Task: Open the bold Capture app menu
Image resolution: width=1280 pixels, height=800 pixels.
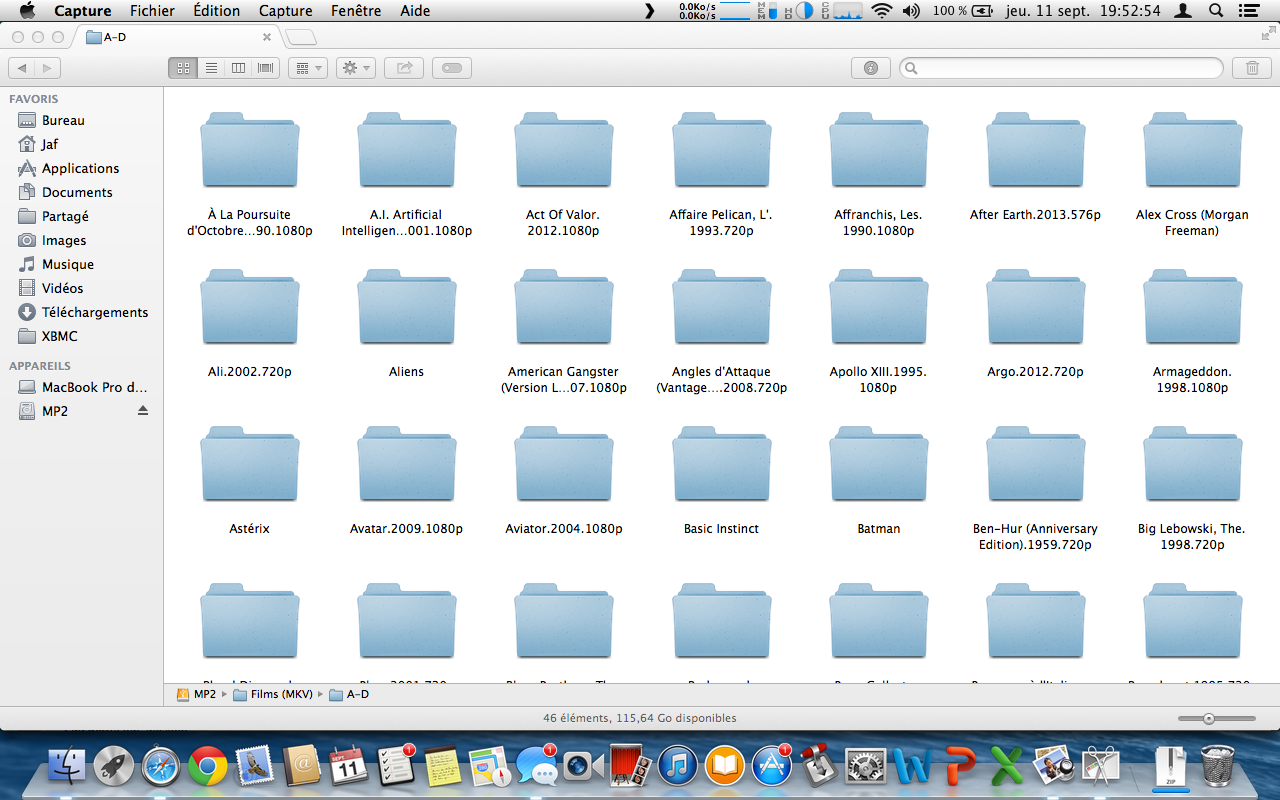Action: 83,11
